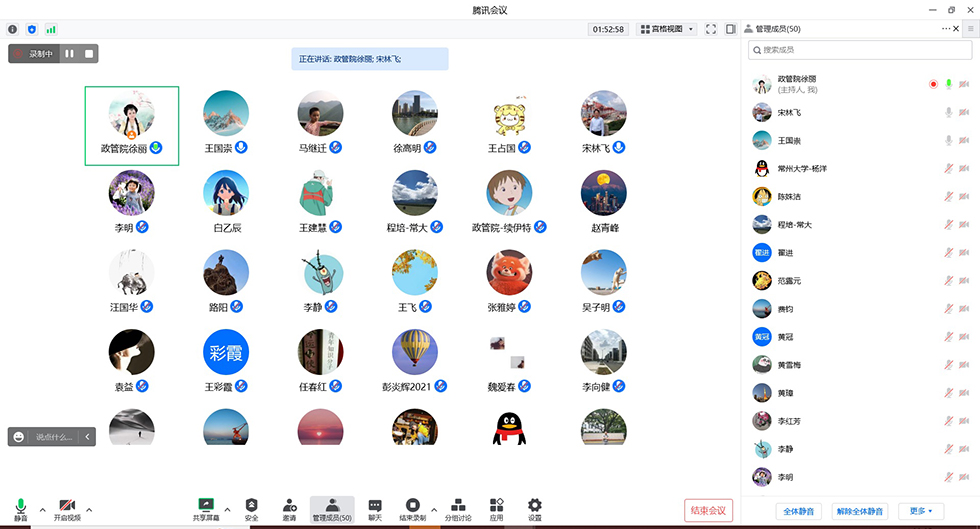Viewport: 980px width, 529px height.
Task: Open the network signal status icon
Action: pyautogui.click(x=51, y=30)
